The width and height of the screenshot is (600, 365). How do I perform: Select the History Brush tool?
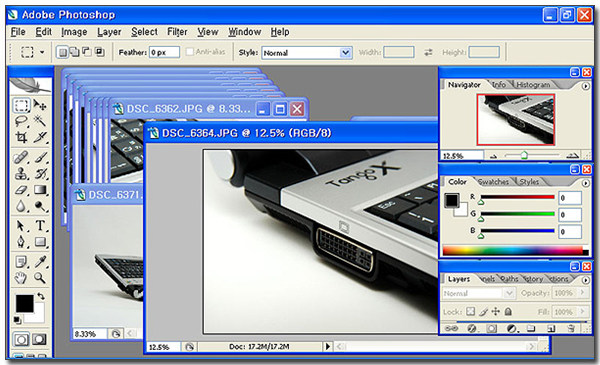click(40, 174)
